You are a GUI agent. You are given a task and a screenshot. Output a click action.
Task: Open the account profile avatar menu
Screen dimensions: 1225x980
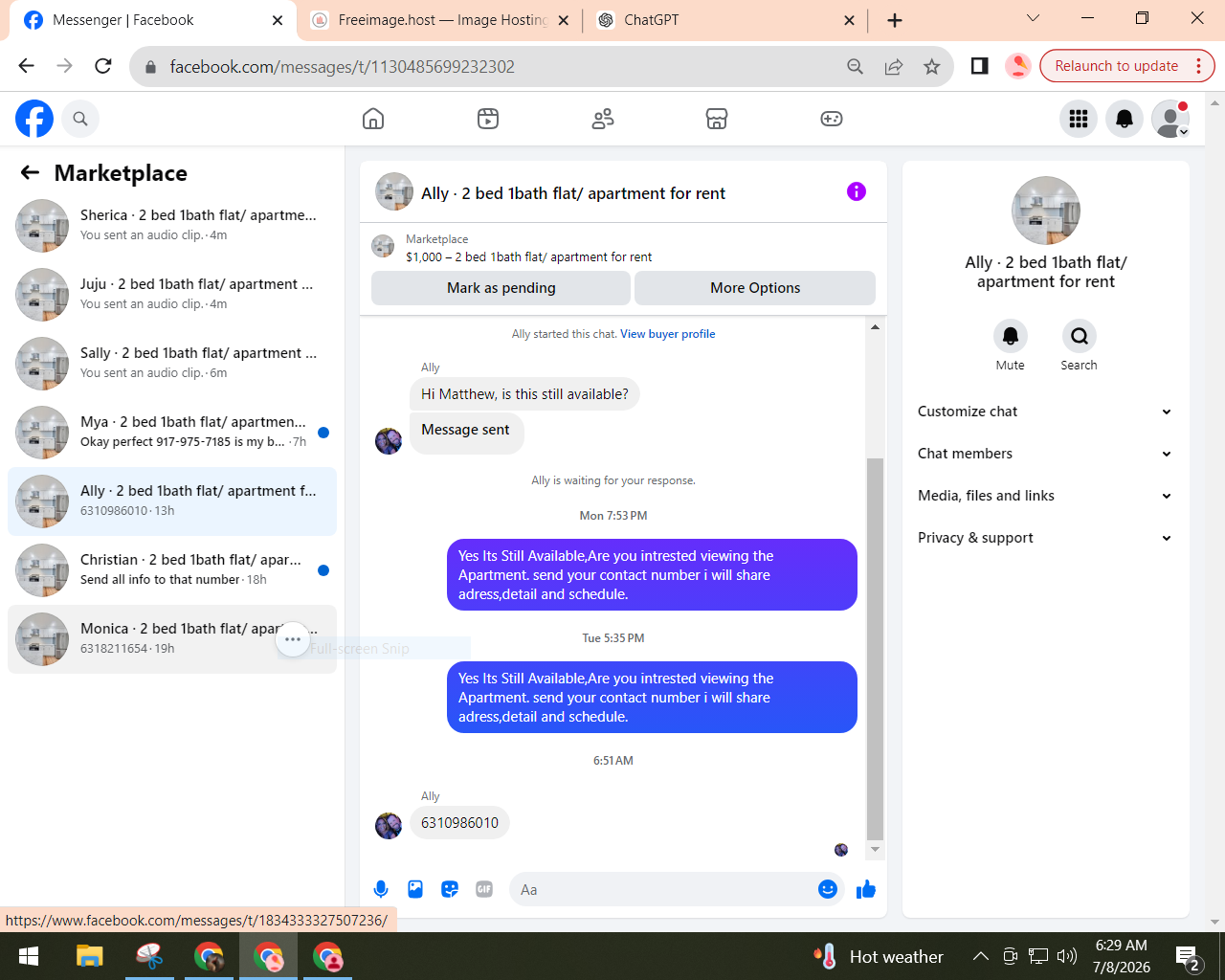coord(1170,119)
